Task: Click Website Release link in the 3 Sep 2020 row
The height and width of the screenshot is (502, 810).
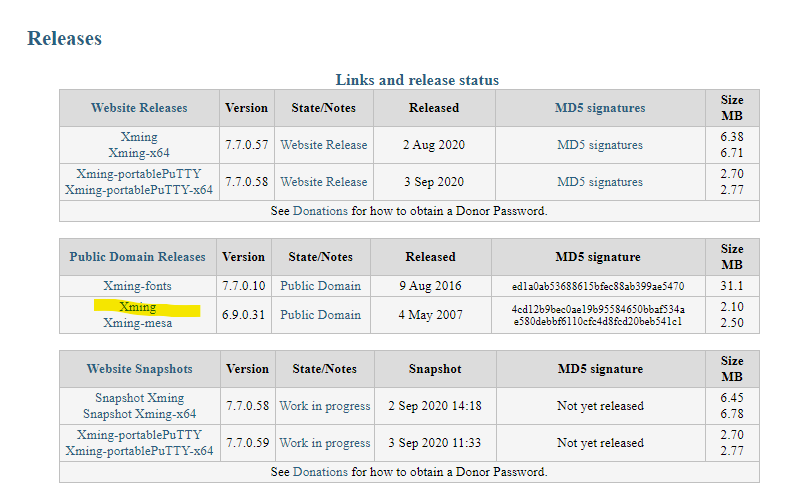Action: click(324, 182)
